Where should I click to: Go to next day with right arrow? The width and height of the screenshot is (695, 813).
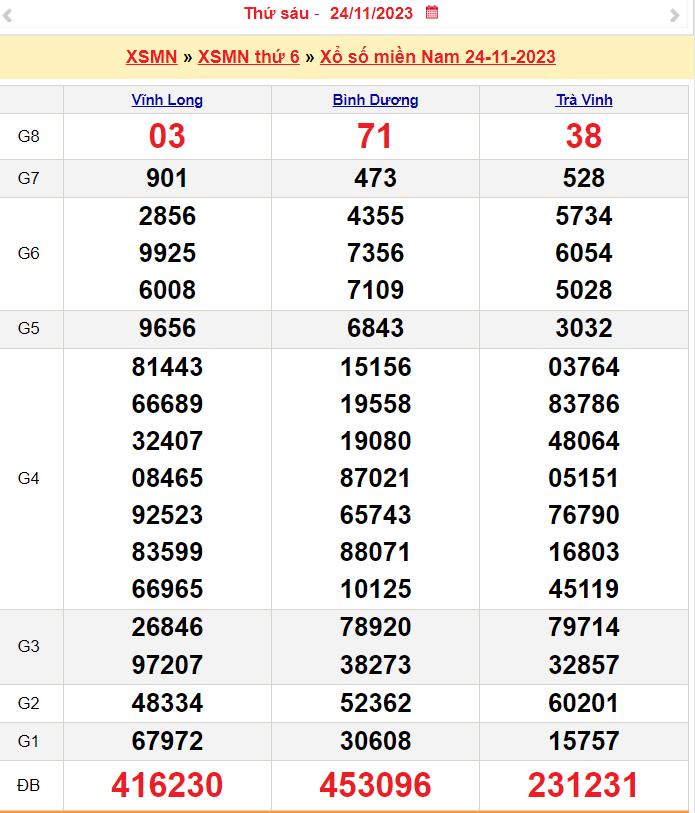click(674, 15)
